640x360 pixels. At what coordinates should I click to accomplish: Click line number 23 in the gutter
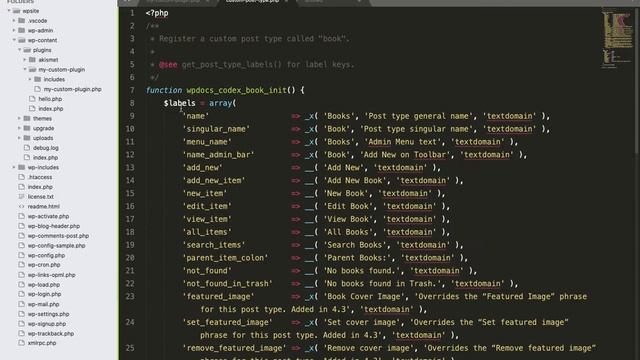[130, 296]
